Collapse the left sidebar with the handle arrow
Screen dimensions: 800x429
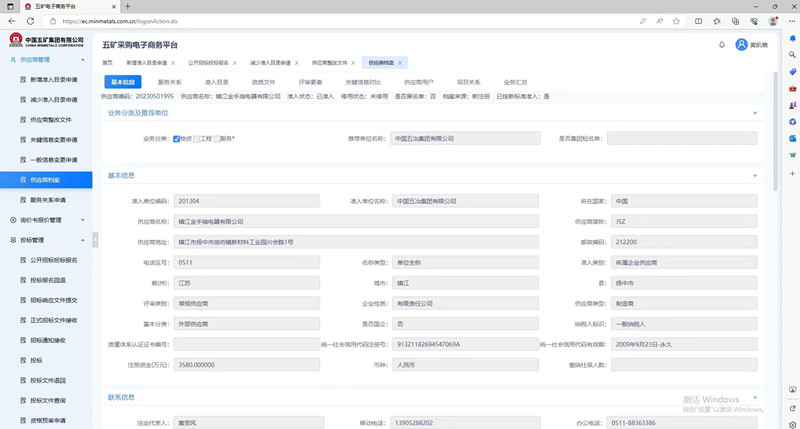coord(97,240)
